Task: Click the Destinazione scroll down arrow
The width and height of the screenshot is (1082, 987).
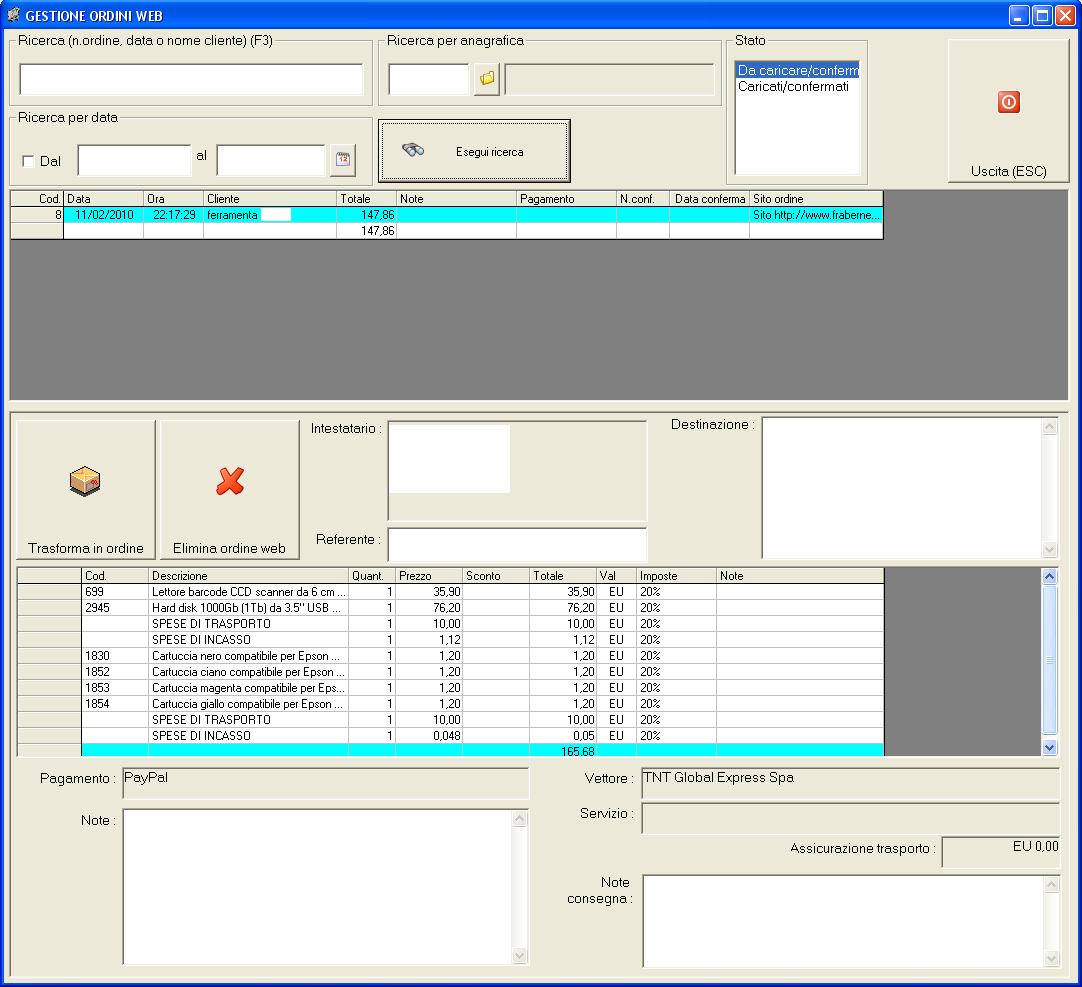Action: [x=1049, y=549]
